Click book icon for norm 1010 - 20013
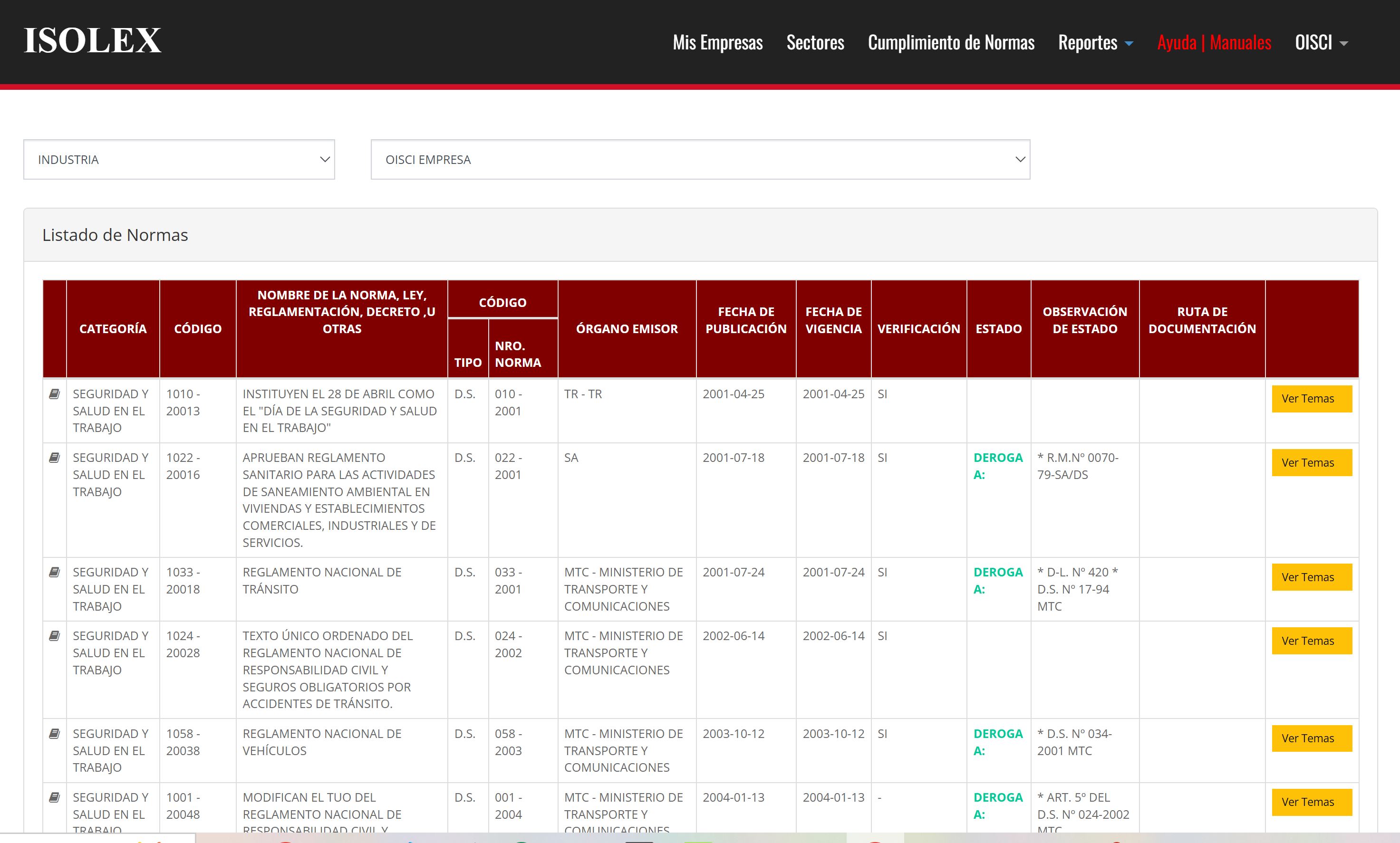Screen dimensions: 1400x843 55,393
